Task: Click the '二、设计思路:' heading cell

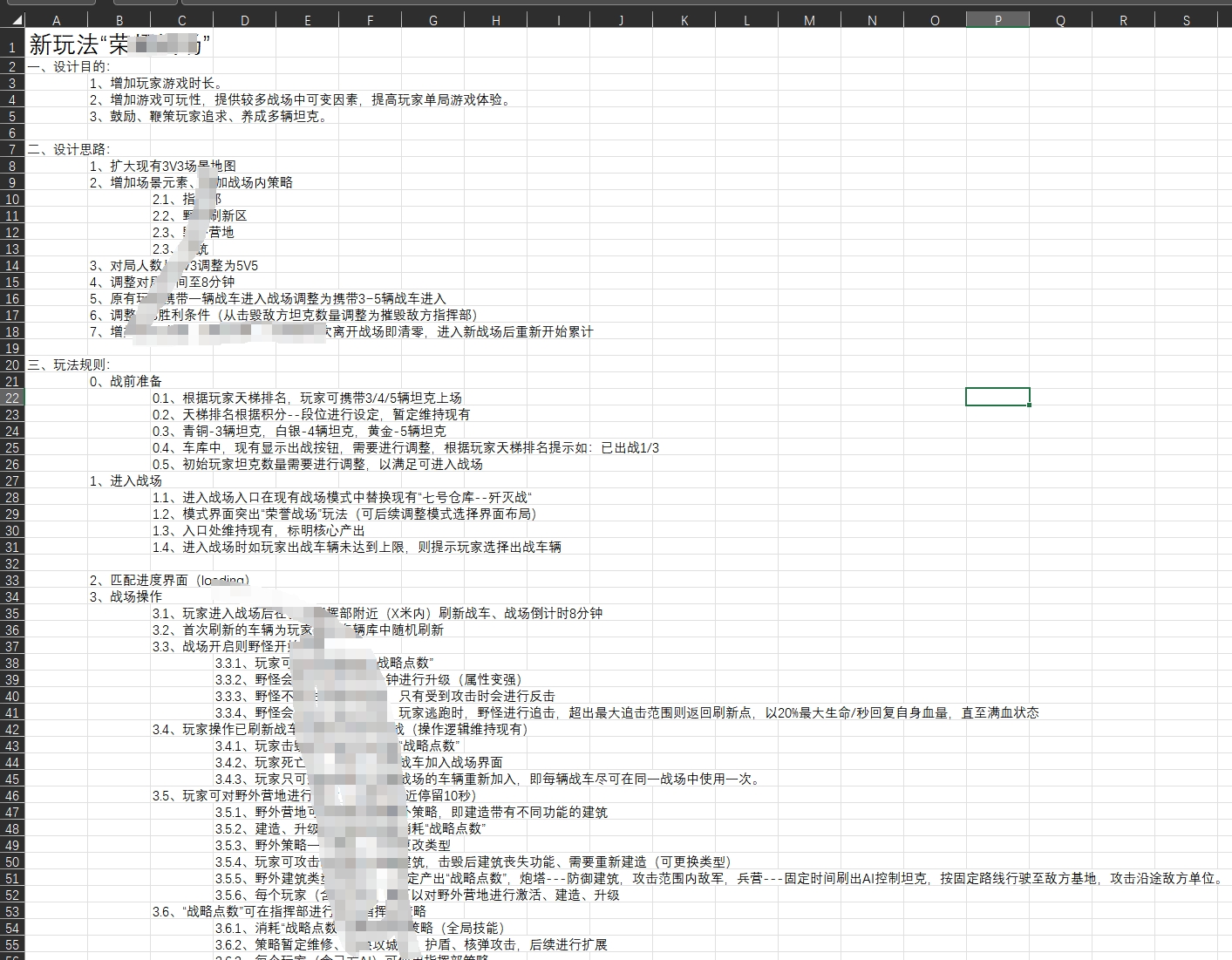Action: coord(69,149)
